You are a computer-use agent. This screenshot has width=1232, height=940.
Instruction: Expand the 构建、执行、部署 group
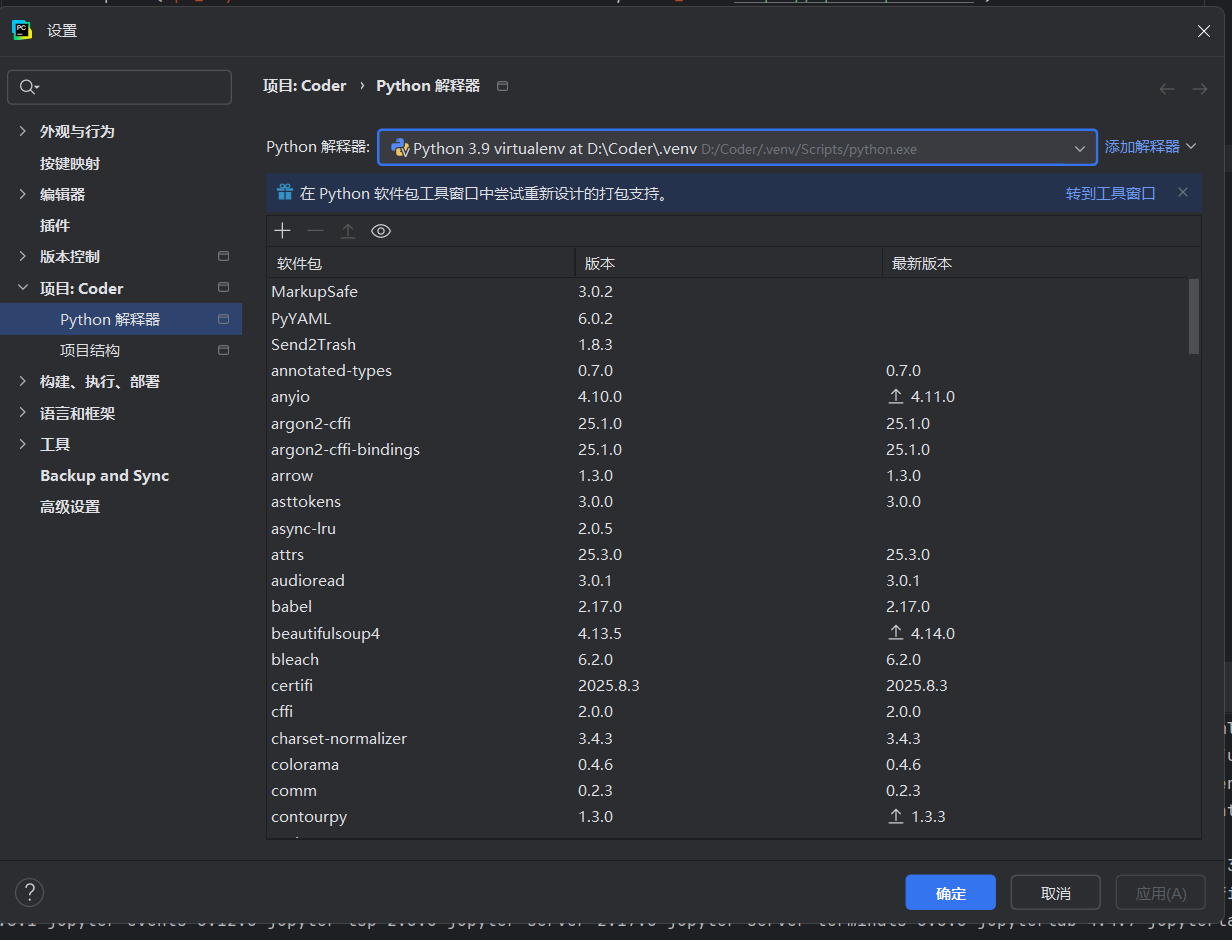pyautogui.click(x=23, y=381)
